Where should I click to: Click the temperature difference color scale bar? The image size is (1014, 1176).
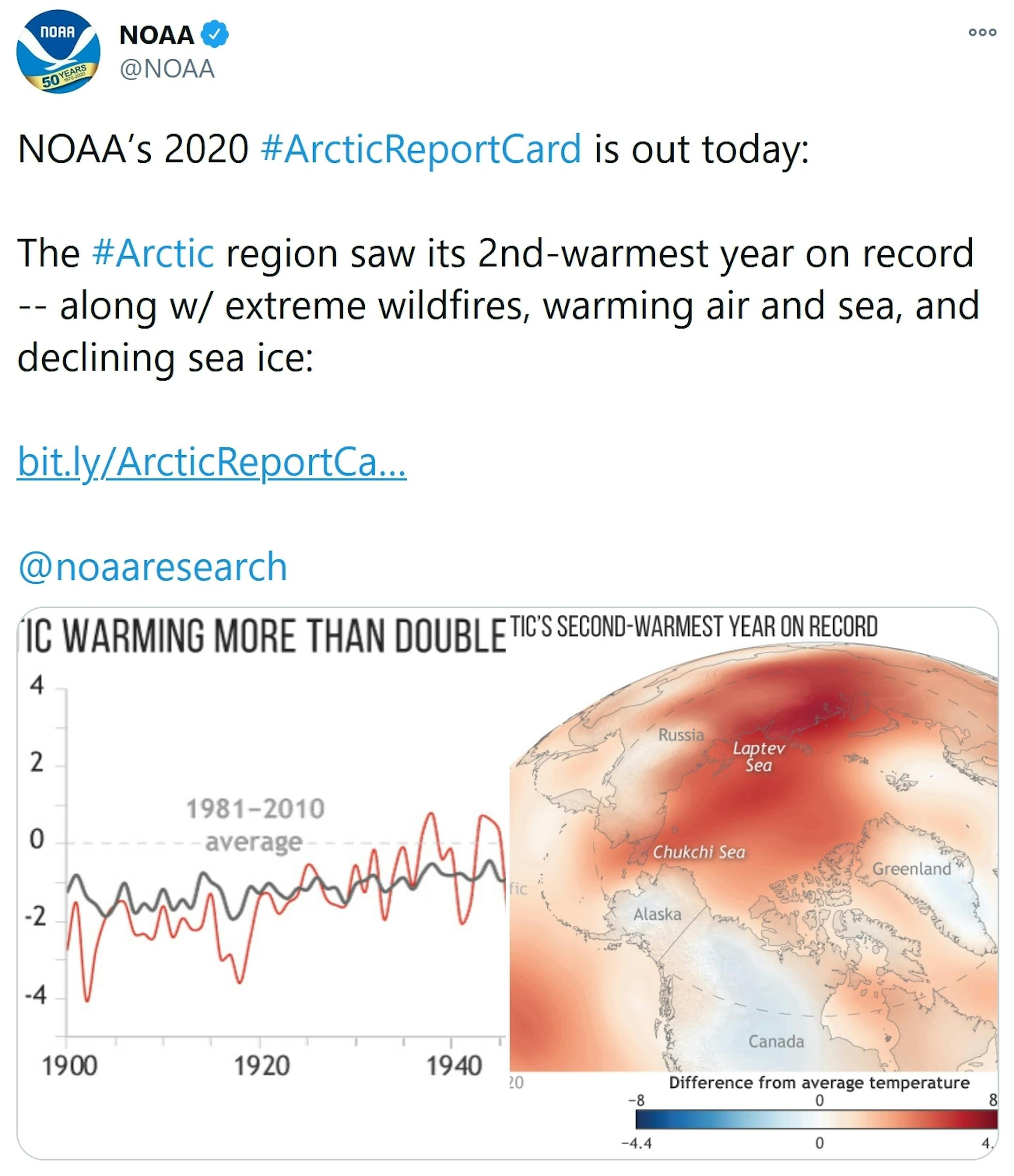pyautogui.click(x=816, y=1119)
